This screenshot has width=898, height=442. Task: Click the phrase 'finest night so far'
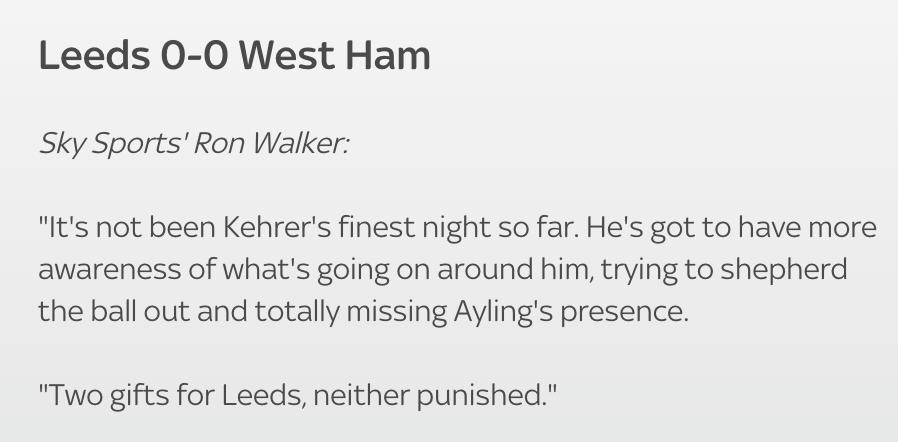pos(459,228)
